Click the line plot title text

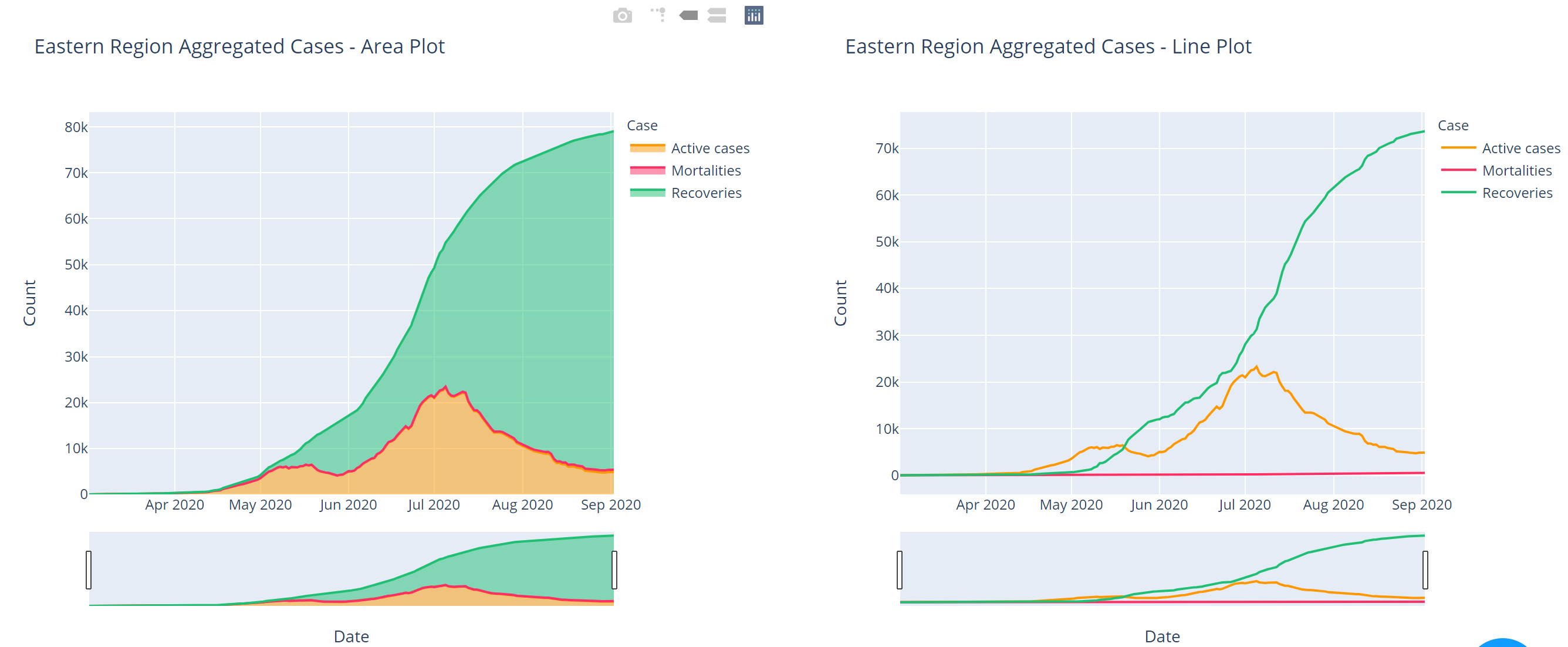pos(1048,46)
